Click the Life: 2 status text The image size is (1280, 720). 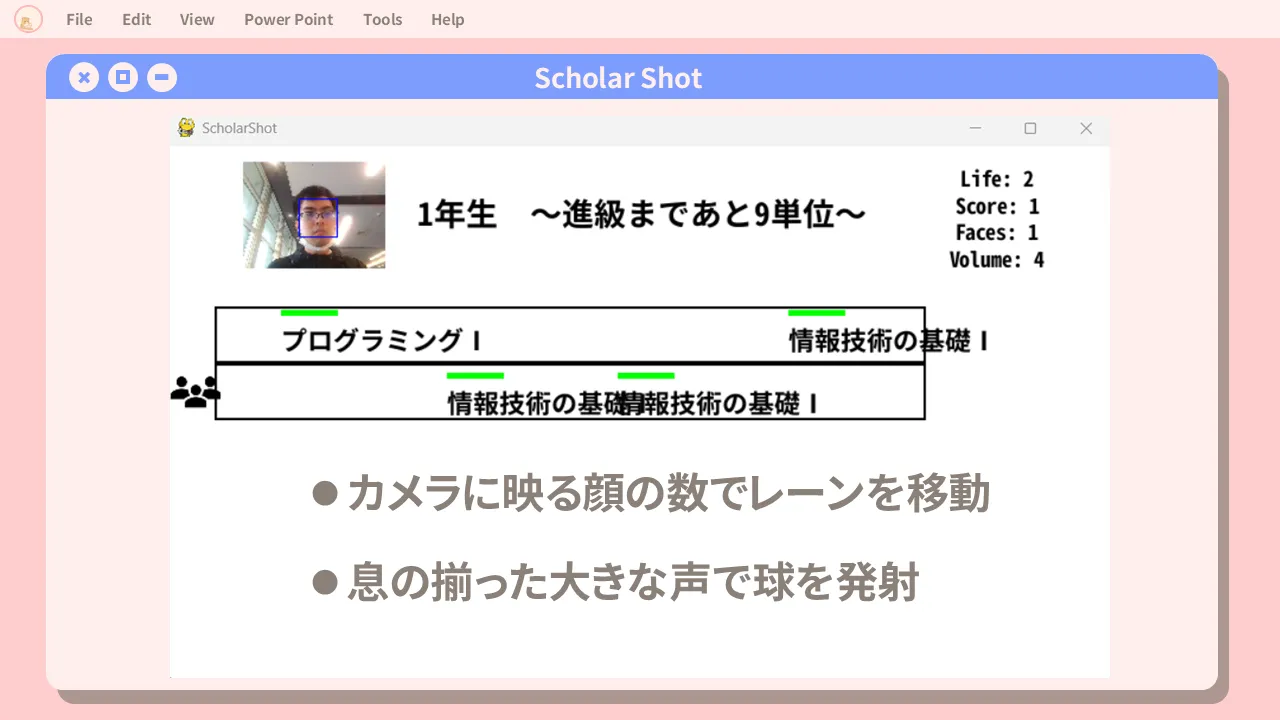click(997, 180)
